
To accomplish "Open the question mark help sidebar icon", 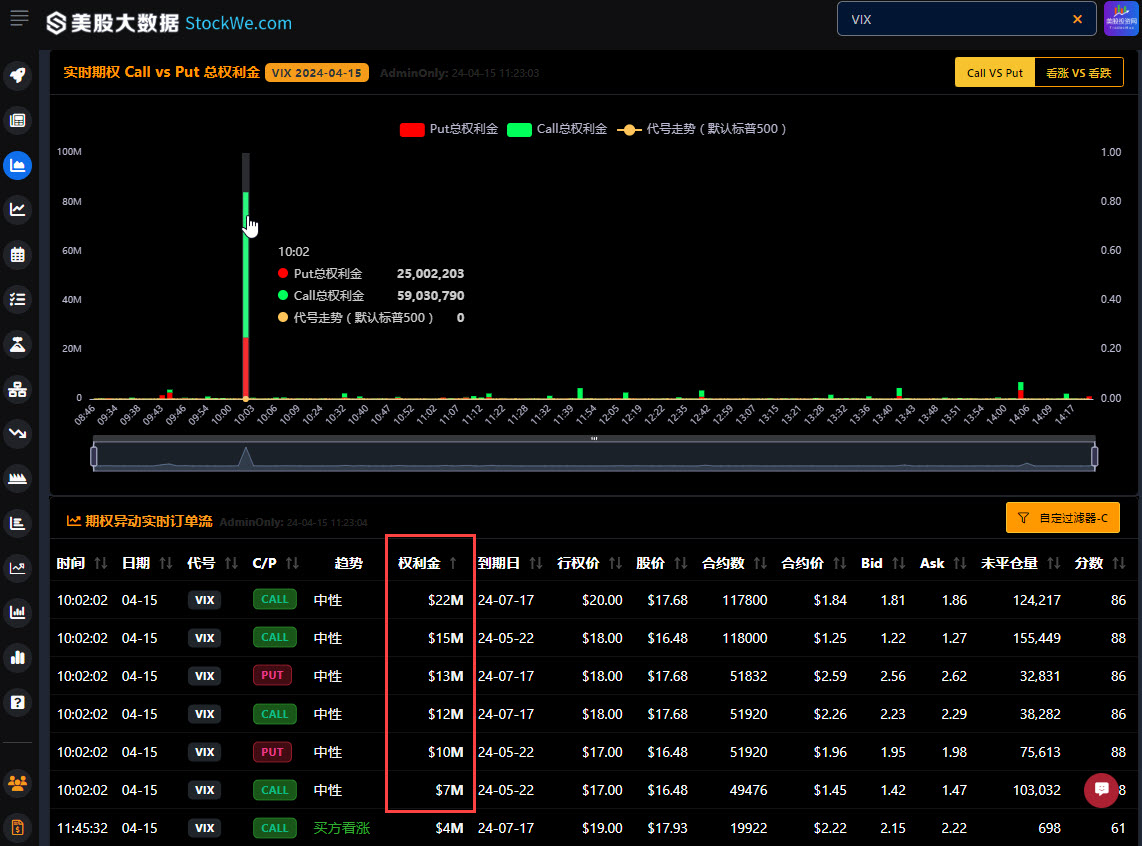I will click(17, 702).
